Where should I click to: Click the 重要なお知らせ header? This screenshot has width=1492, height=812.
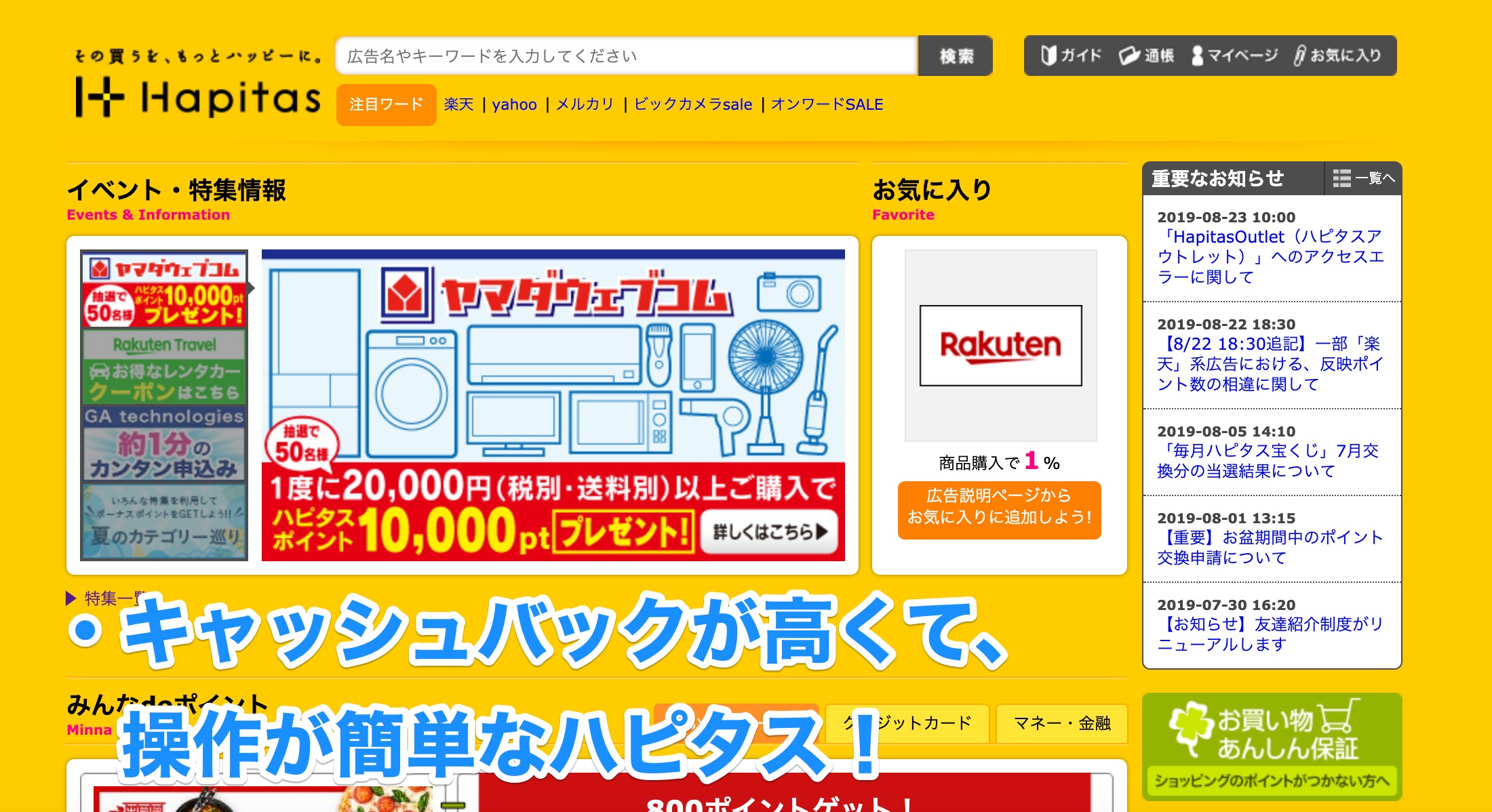(x=1218, y=178)
